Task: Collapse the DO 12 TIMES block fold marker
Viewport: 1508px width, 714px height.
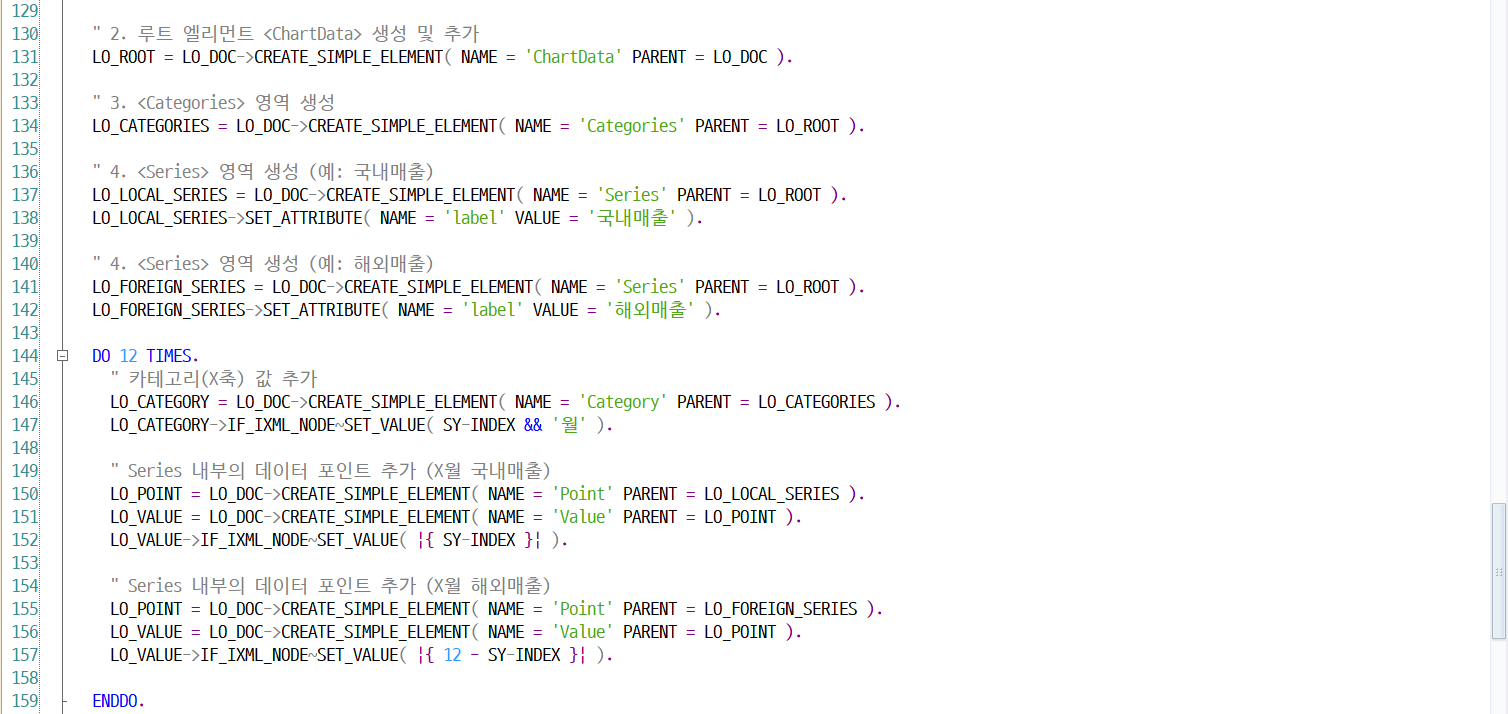Action: tap(63, 356)
